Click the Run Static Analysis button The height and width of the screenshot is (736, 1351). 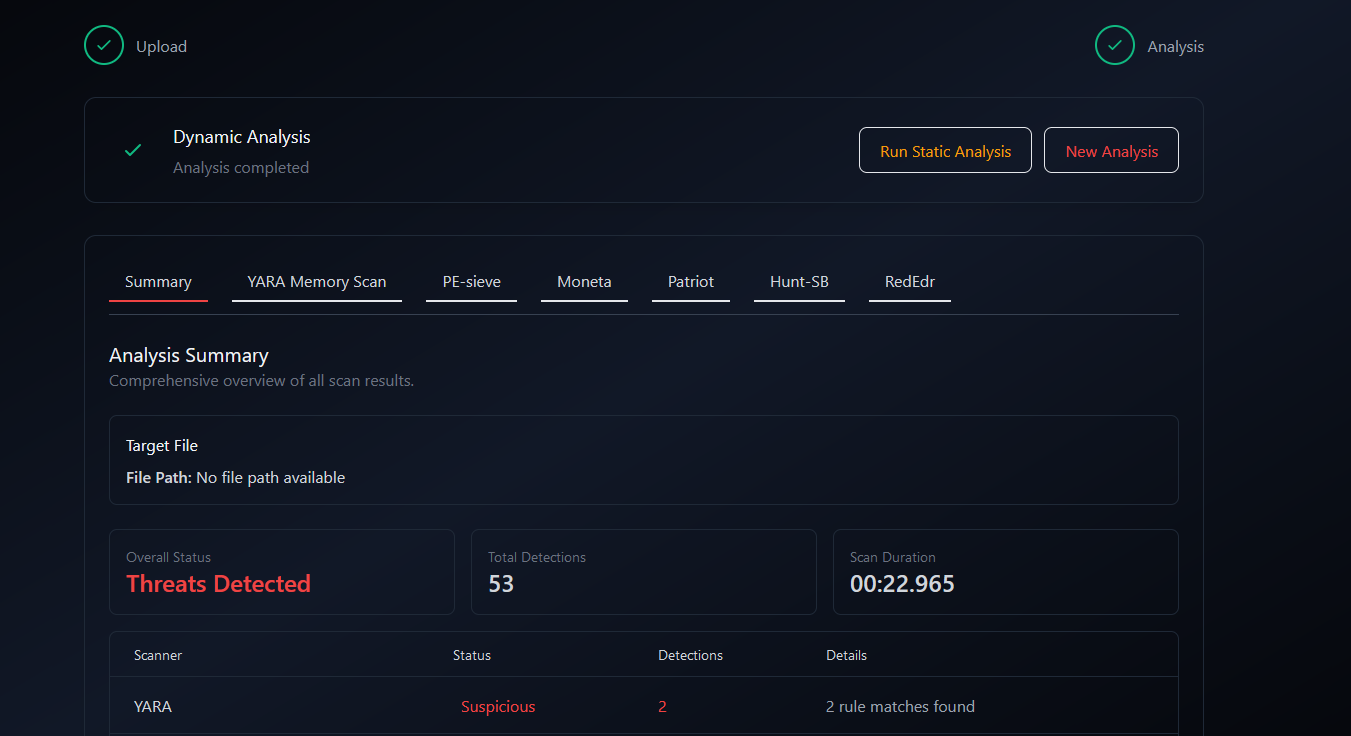(944, 150)
